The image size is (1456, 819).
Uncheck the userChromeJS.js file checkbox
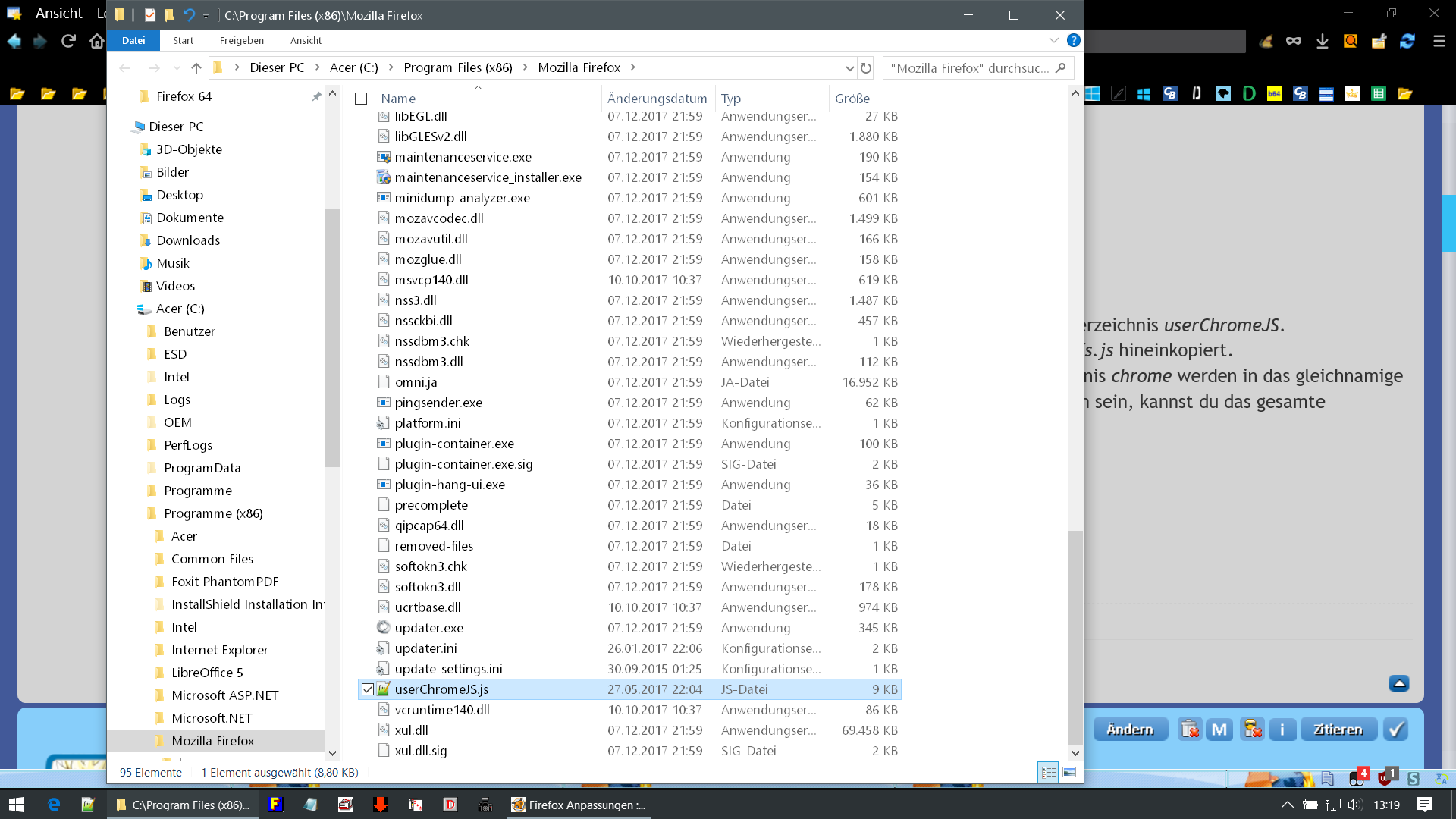click(368, 689)
